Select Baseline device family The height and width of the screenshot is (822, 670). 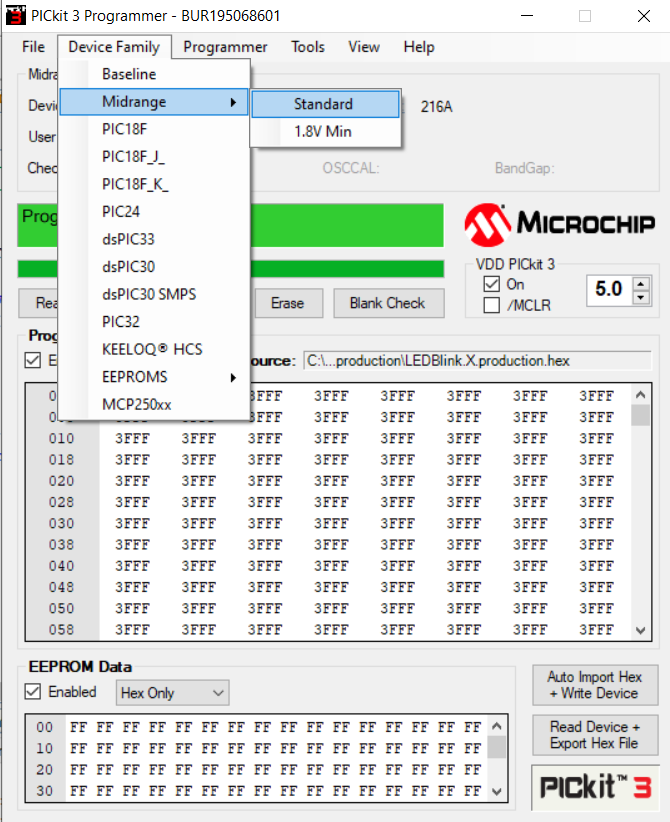154,74
